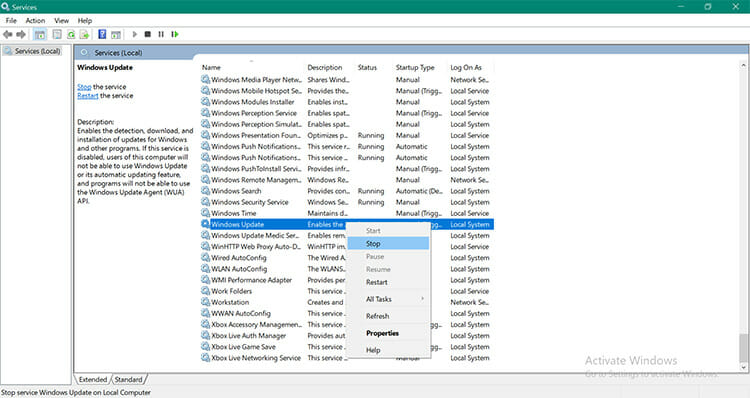
Task: Open the View menu
Action: click(x=62, y=21)
